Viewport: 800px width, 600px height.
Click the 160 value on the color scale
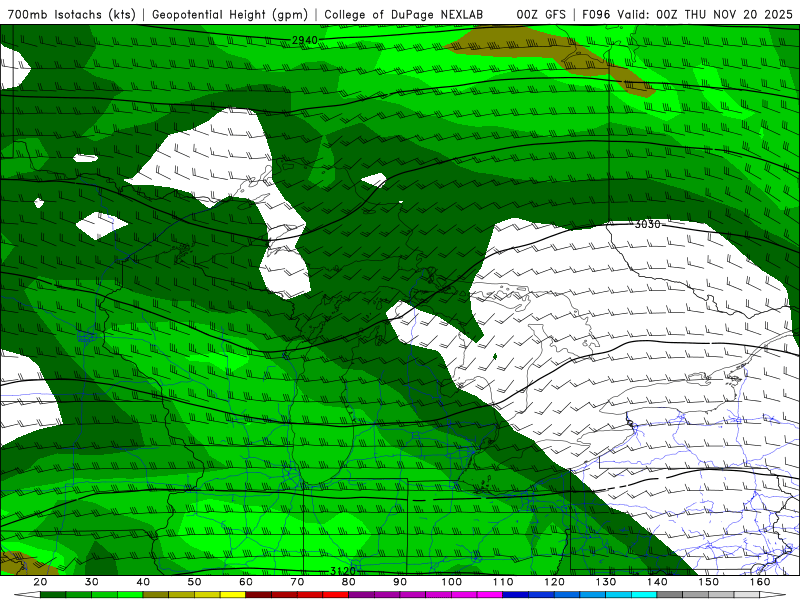pyautogui.click(x=760, y=582)
